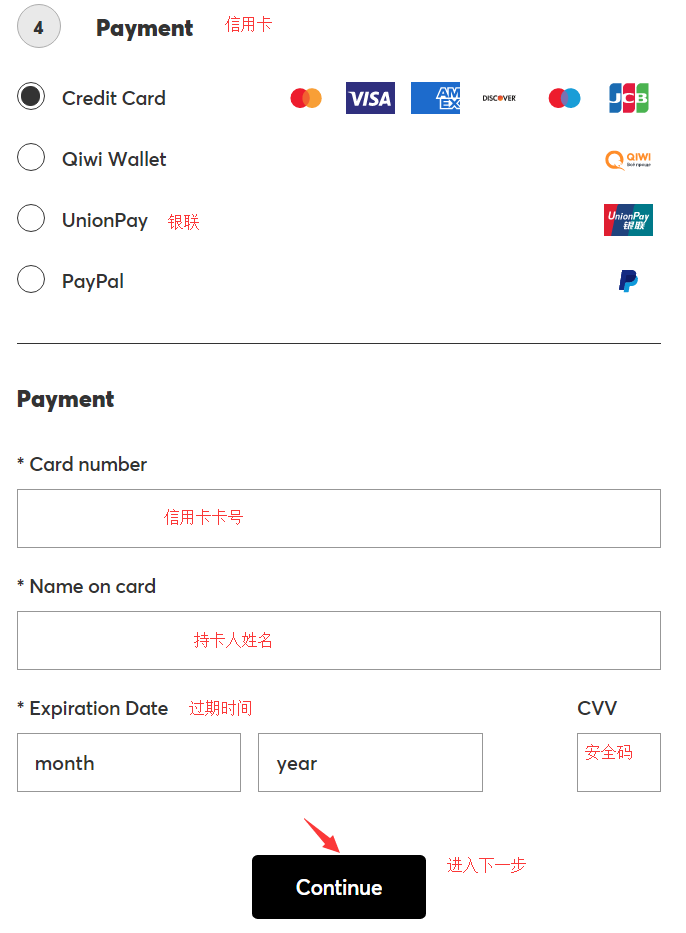Click the JCB card logo
The width and height of the screenshot is (686, 933).
click(628, 98)
